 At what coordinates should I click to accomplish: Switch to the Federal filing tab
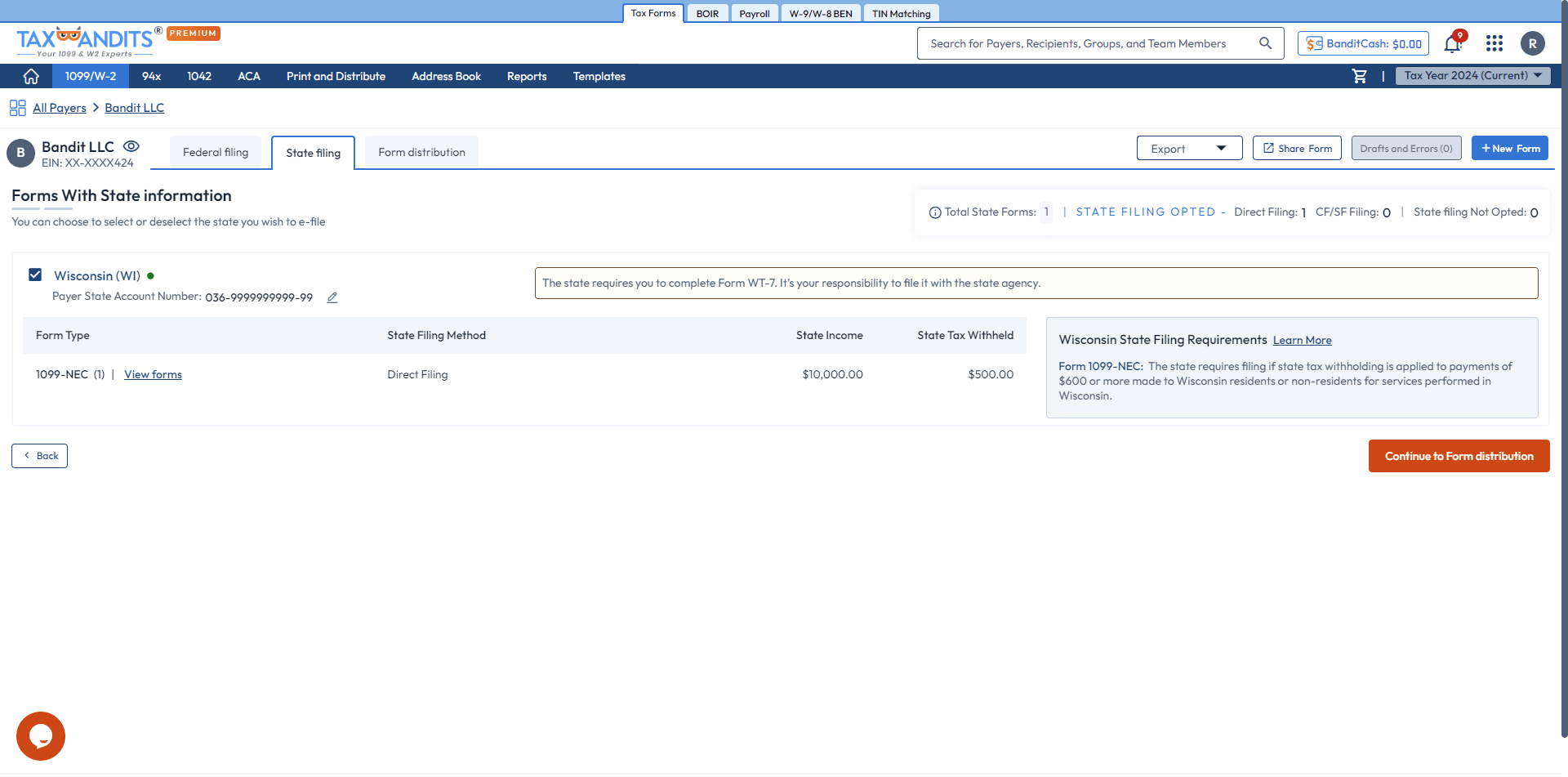pyautogui.click(x=216, y=152)
